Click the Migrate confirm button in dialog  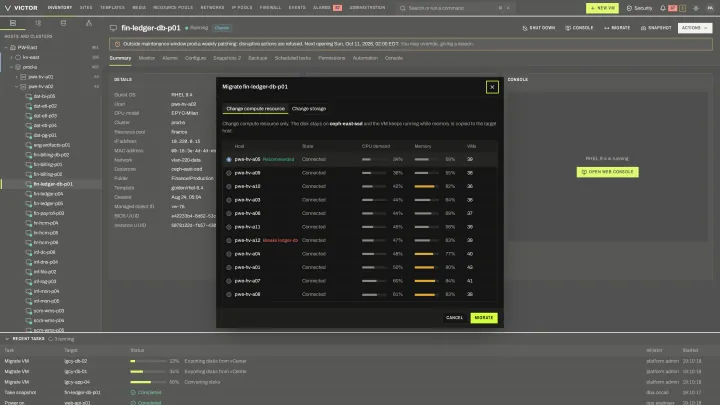pyautogui.click(x=484, y=318)
